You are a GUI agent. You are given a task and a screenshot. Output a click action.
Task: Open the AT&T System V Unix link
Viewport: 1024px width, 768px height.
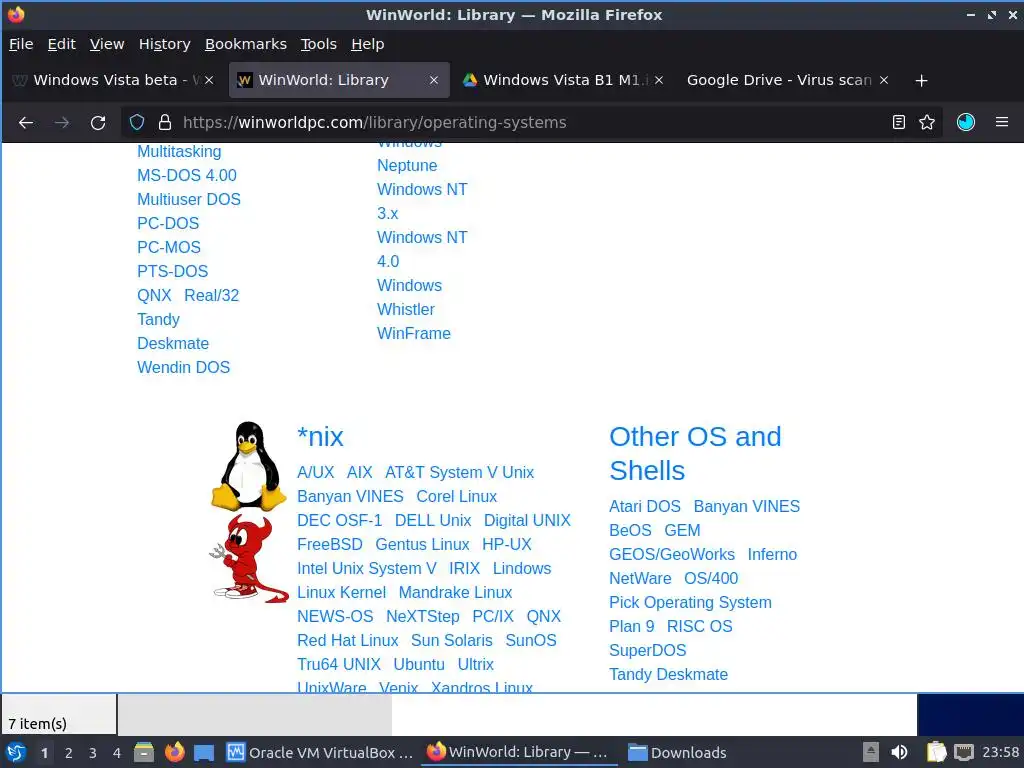pos(459,472)
